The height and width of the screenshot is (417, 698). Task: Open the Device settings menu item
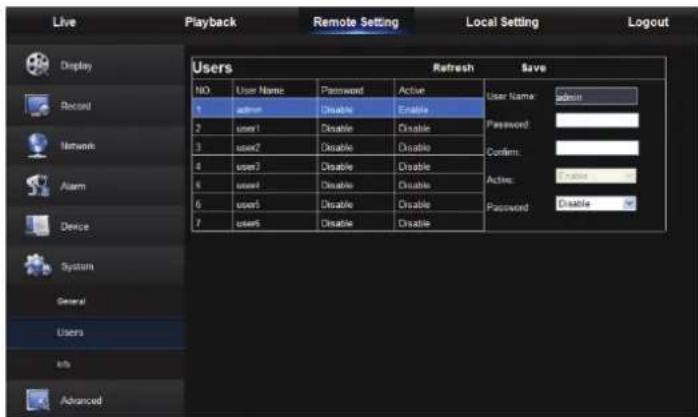[95, 226]
